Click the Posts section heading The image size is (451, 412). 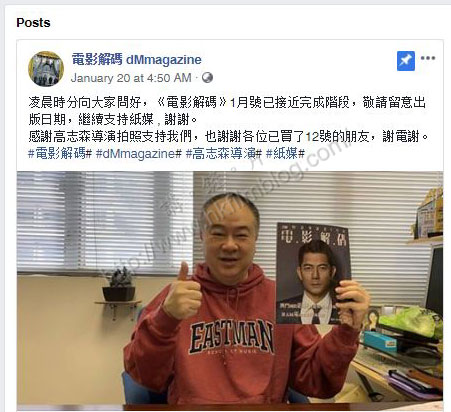33,23
